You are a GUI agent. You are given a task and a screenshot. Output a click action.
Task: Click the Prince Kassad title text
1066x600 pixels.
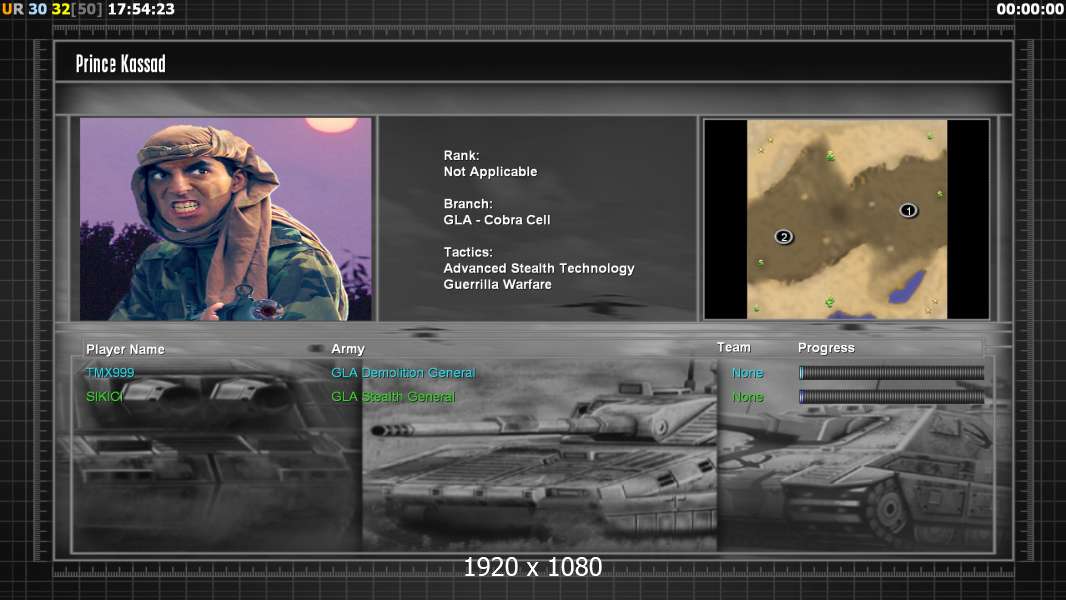tap(120, 64)
